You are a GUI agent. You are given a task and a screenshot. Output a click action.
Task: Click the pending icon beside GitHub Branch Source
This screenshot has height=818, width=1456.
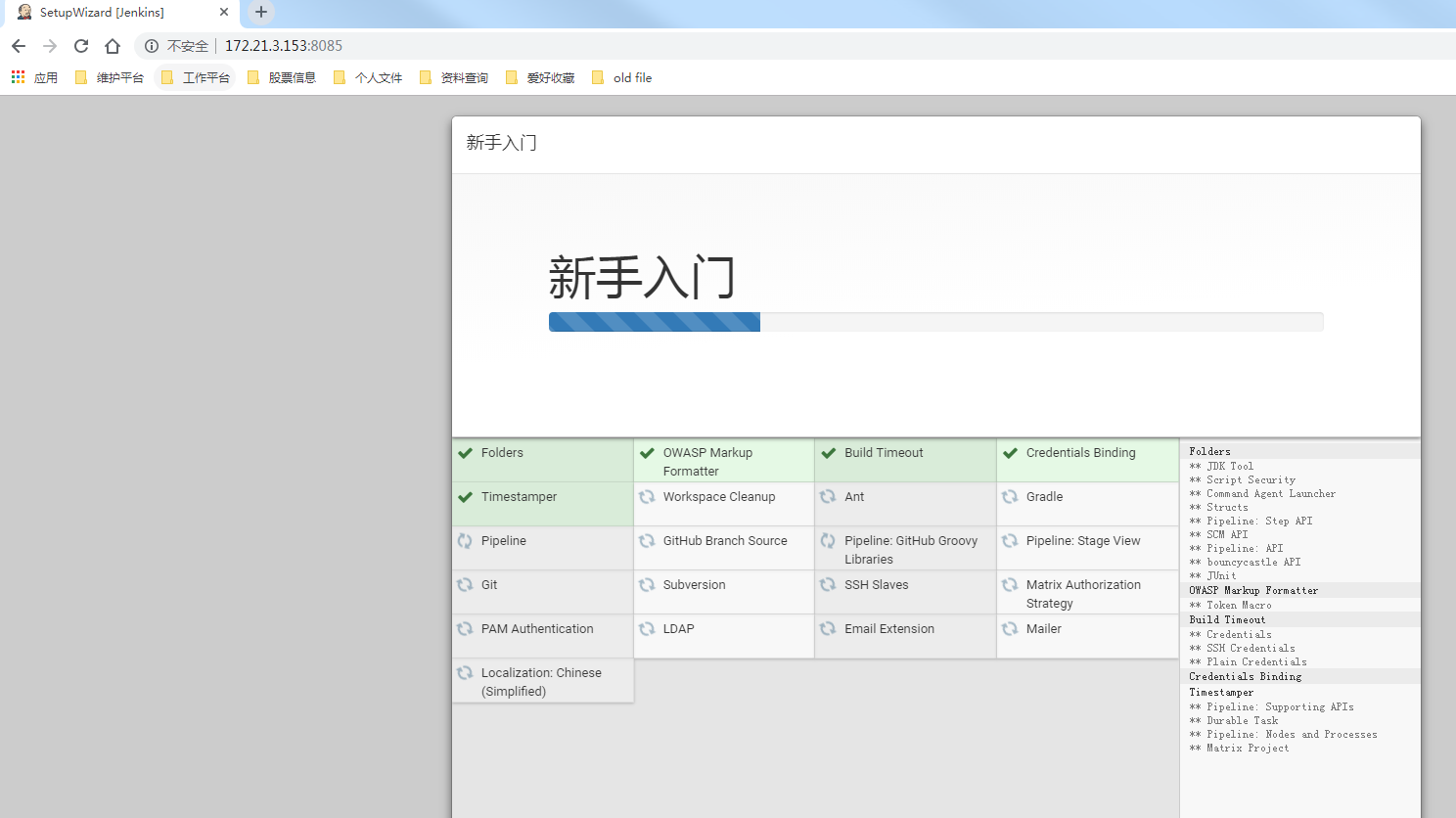coord(647,541)
